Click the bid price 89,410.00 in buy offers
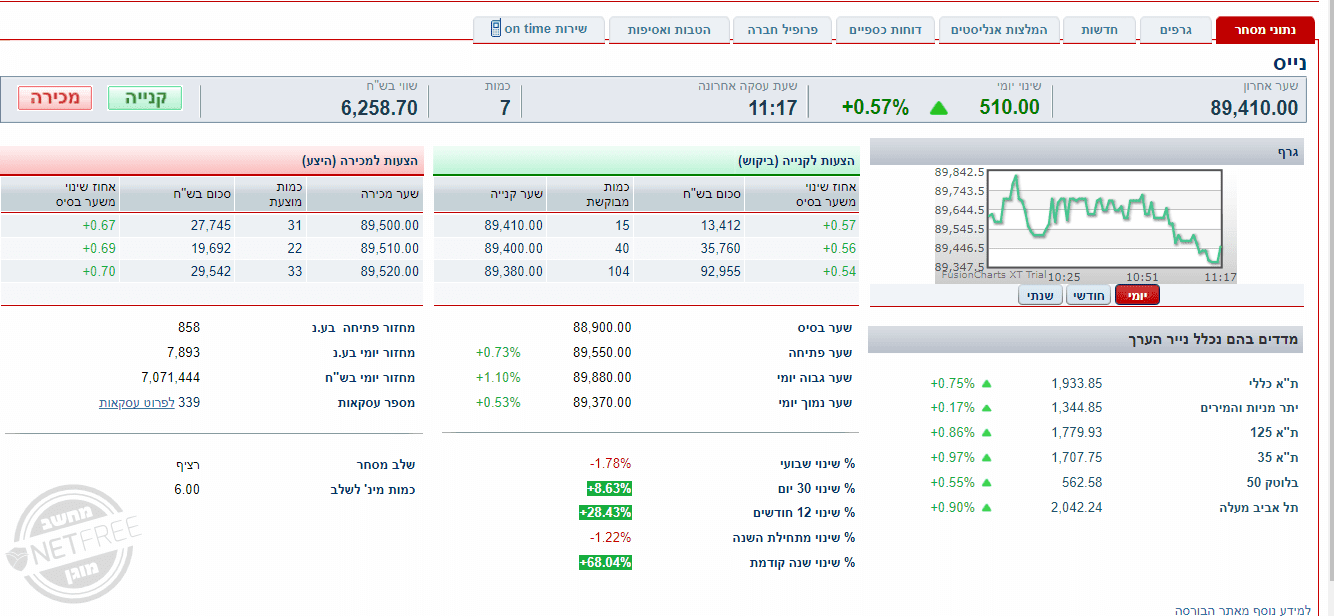The image size is (1334, 616). 514,226
